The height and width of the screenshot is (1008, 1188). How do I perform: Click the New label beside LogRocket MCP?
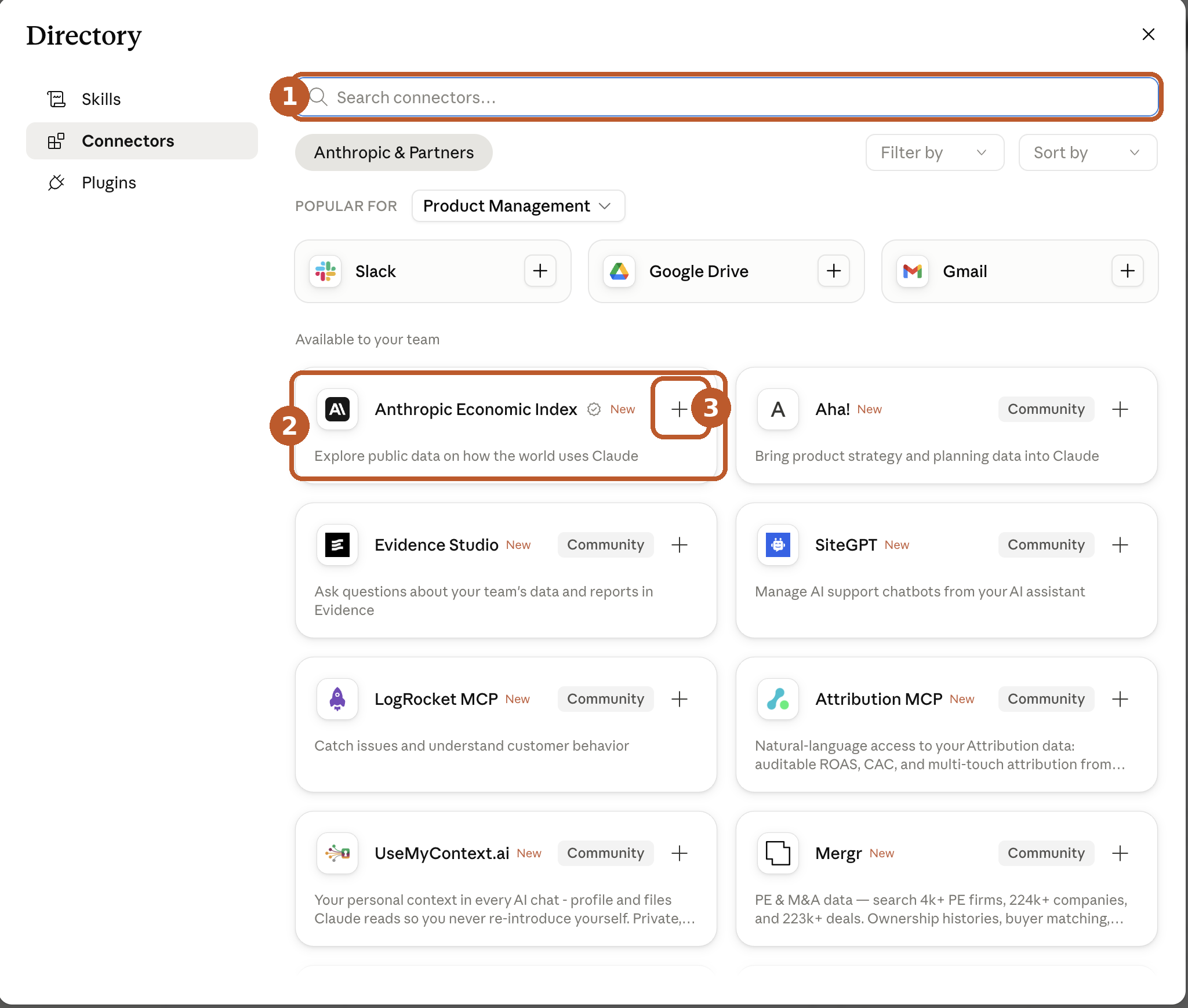(x=517, y=699)
